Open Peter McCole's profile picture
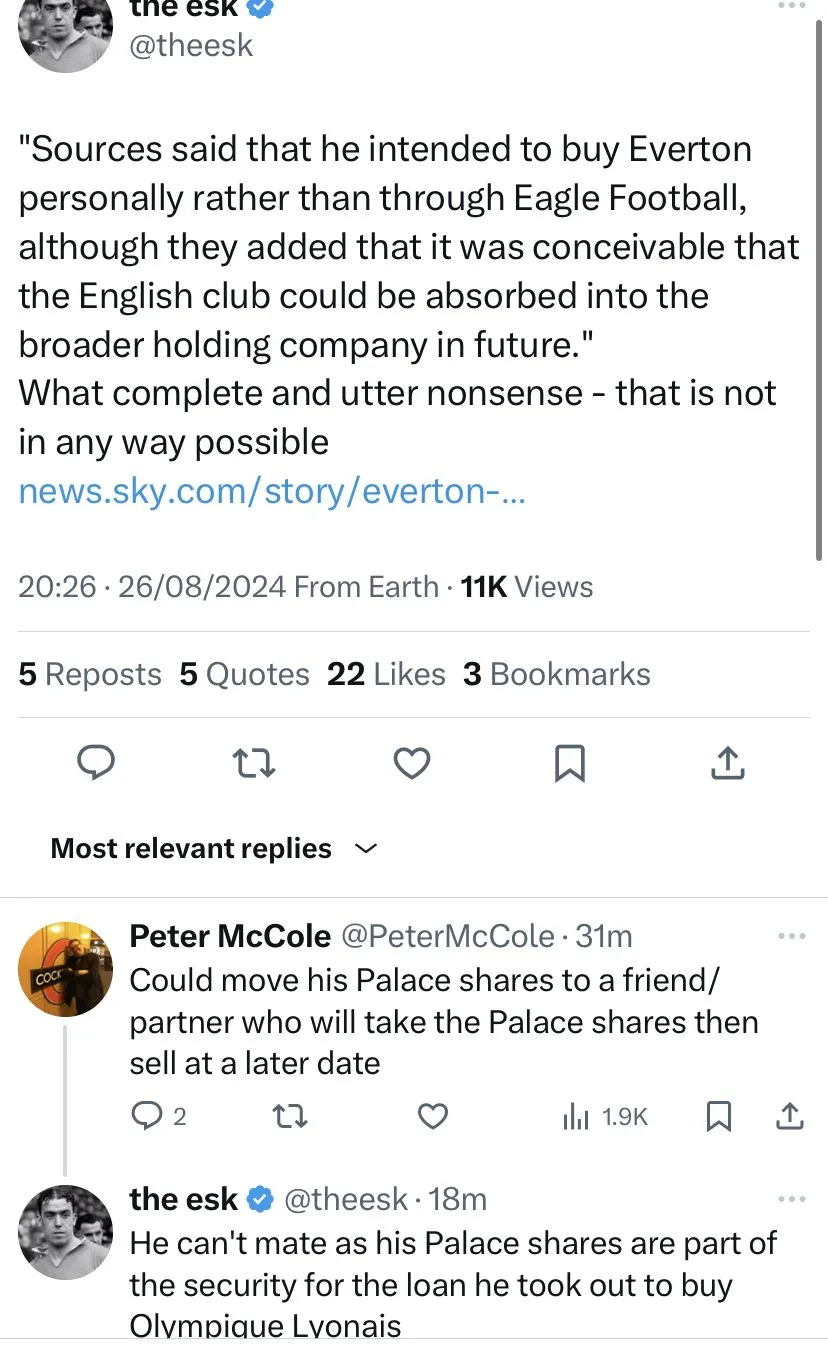Screen dimensions: 828x1355 [x=66, y=968]
